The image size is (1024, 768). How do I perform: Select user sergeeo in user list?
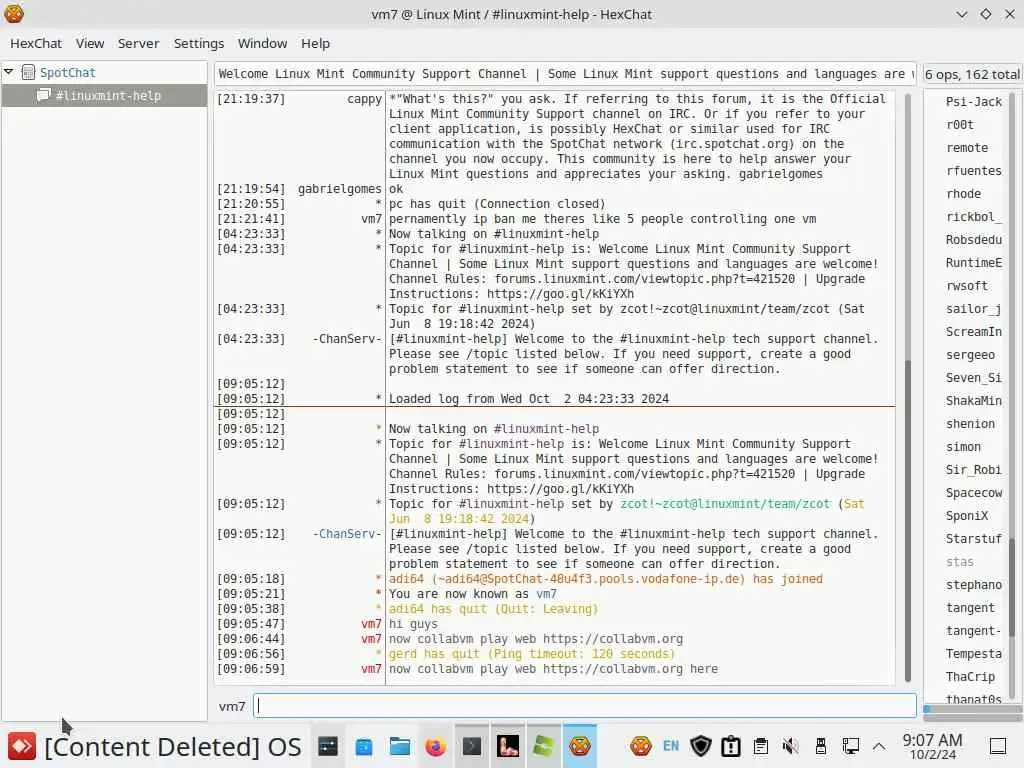pyautogui.click(x=970, y=355)
